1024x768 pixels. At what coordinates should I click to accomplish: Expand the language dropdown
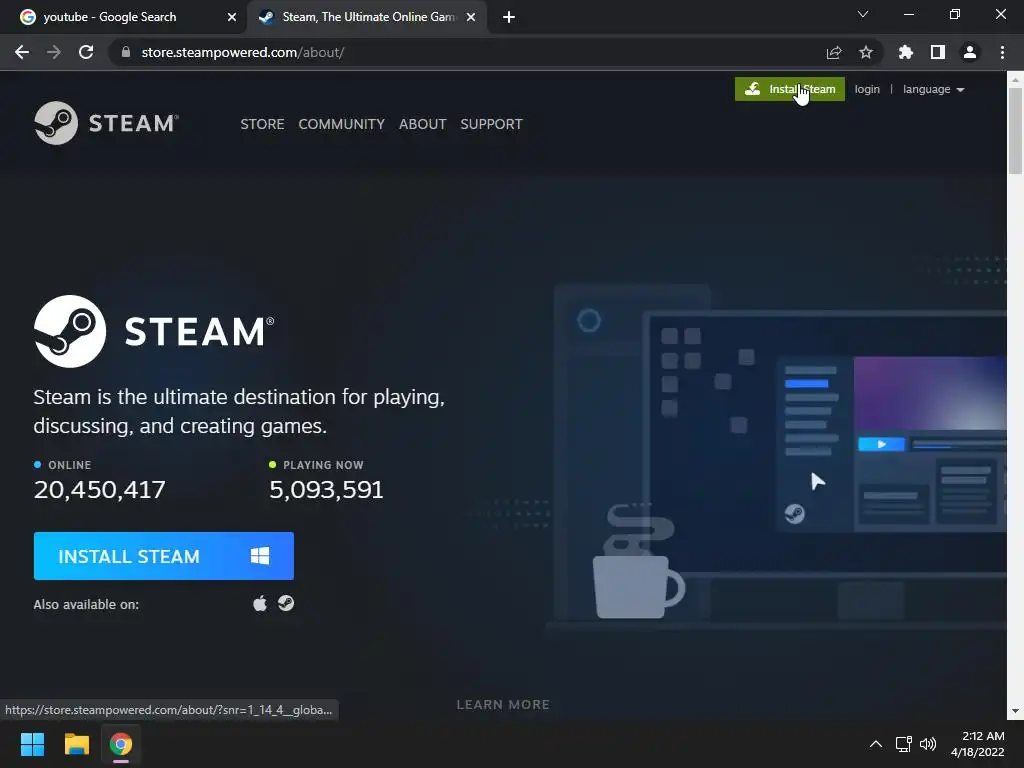933,89
